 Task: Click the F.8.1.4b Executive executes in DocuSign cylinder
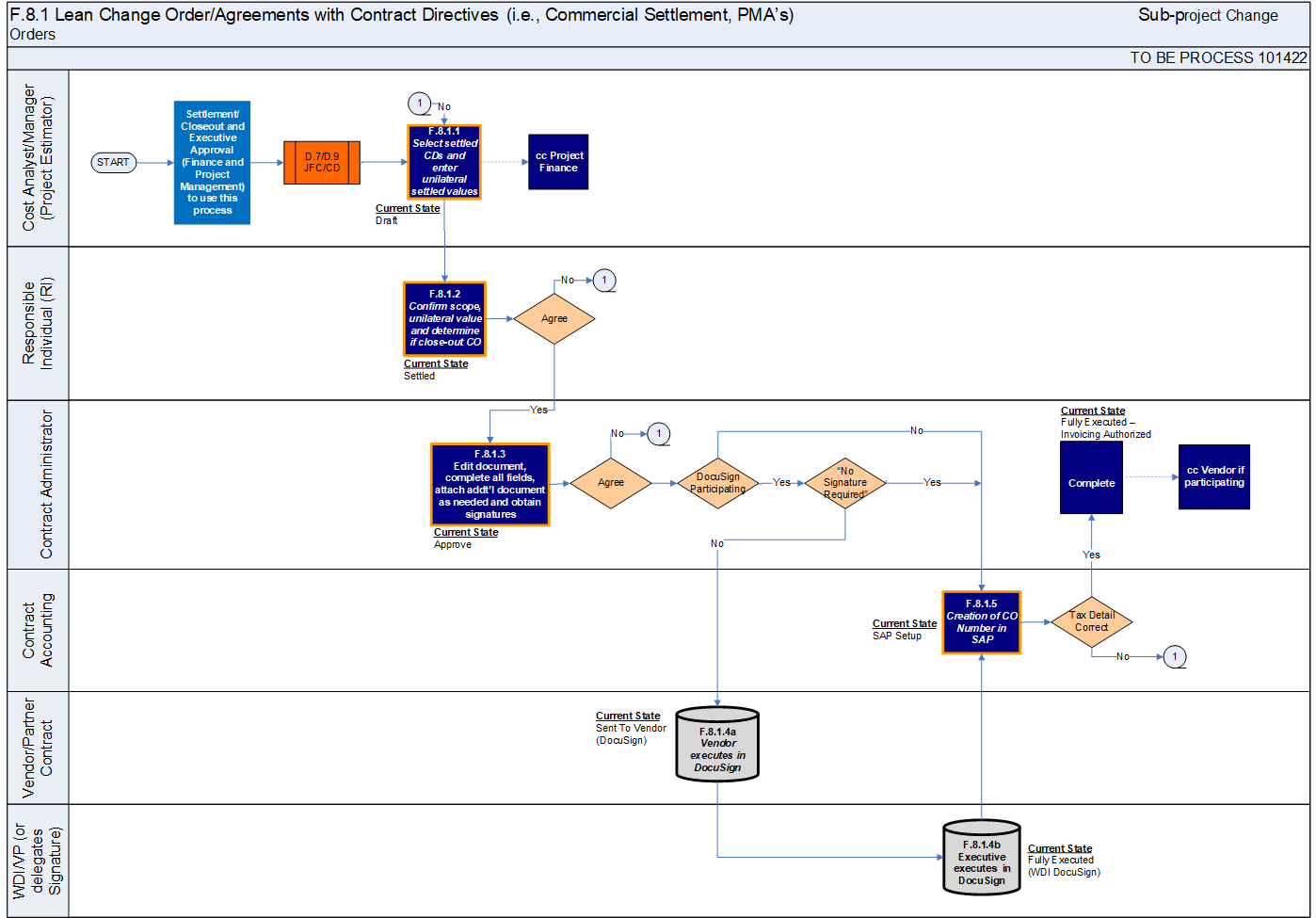pyautogui.click(x=982, y=858)
